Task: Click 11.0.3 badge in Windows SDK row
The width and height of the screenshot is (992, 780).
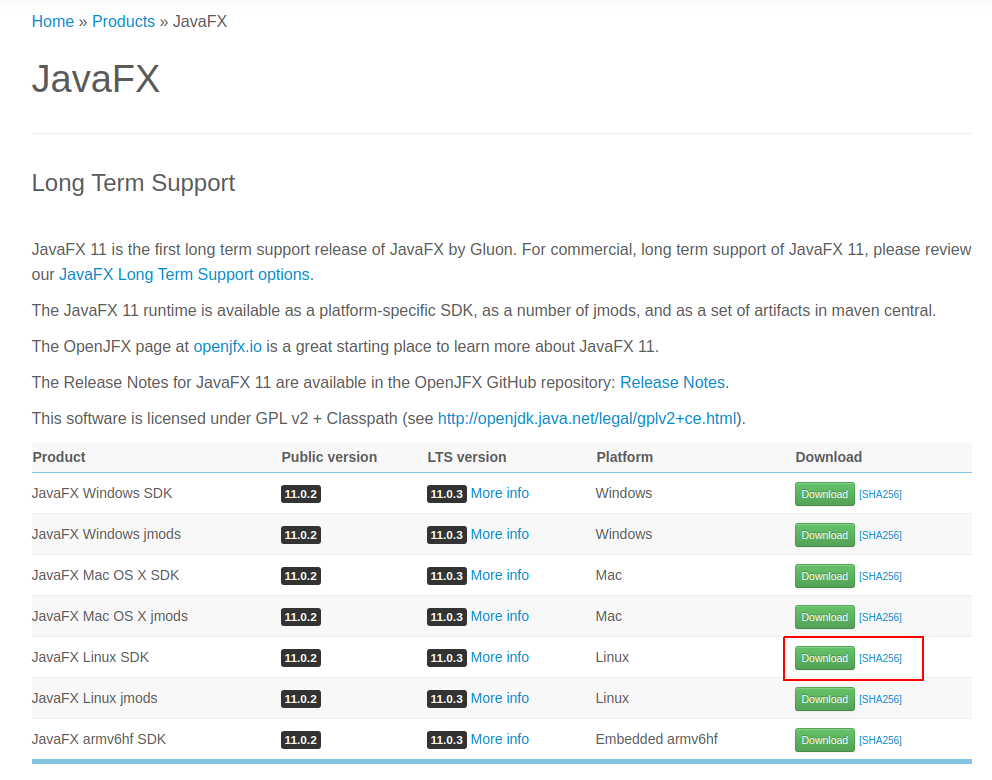Action: pos(447,494)
